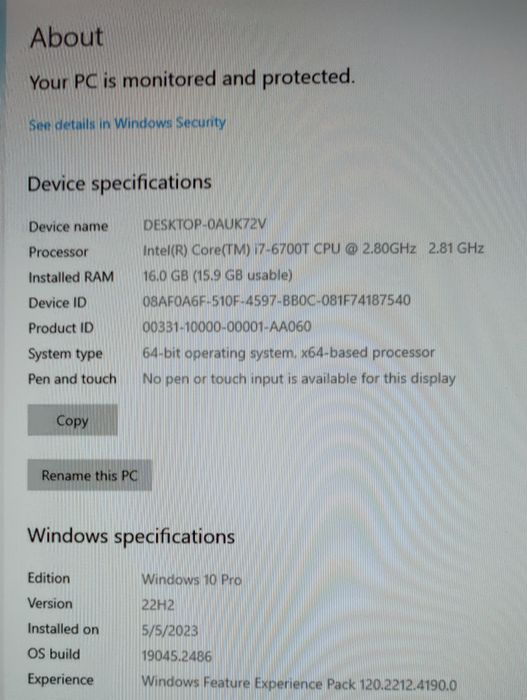The image size is (527, 700).
Task: Click the Rename this PC button
Action: [x=89, y=475]
